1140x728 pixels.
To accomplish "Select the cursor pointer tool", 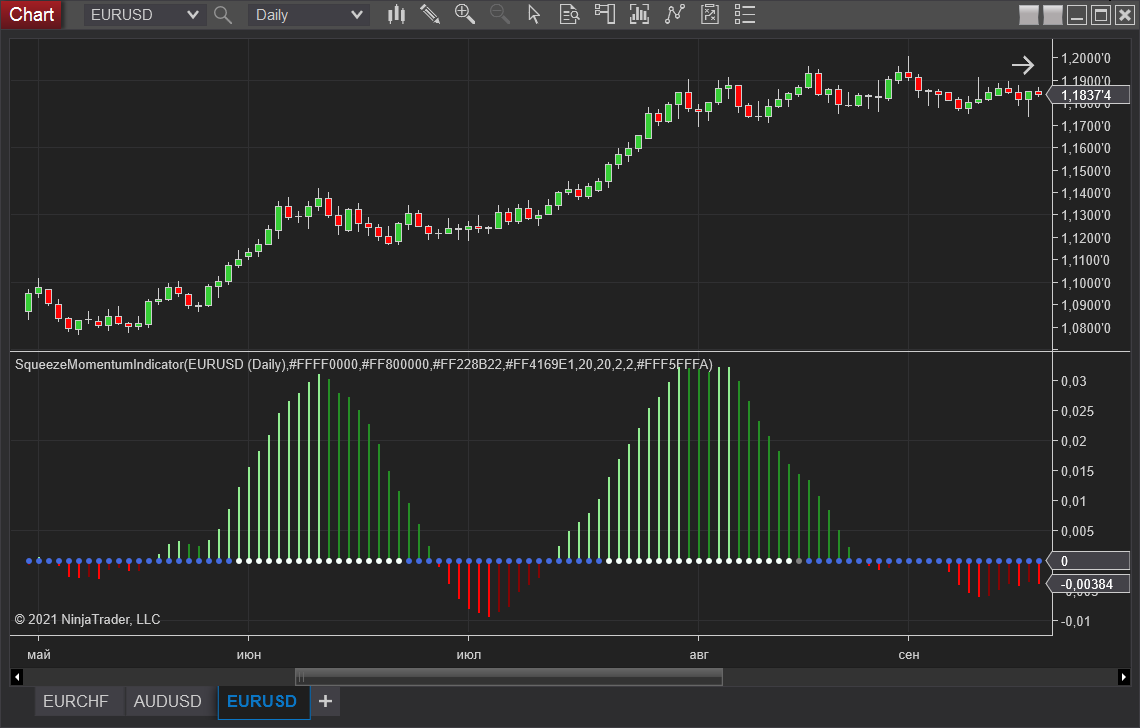I will click(x=534, y=14).
